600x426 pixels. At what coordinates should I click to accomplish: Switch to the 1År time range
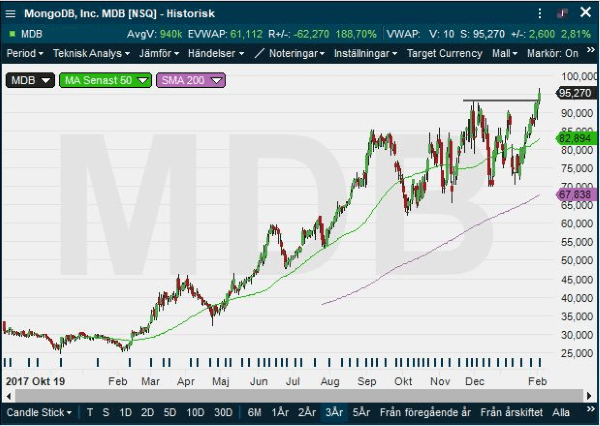(280, 413)
